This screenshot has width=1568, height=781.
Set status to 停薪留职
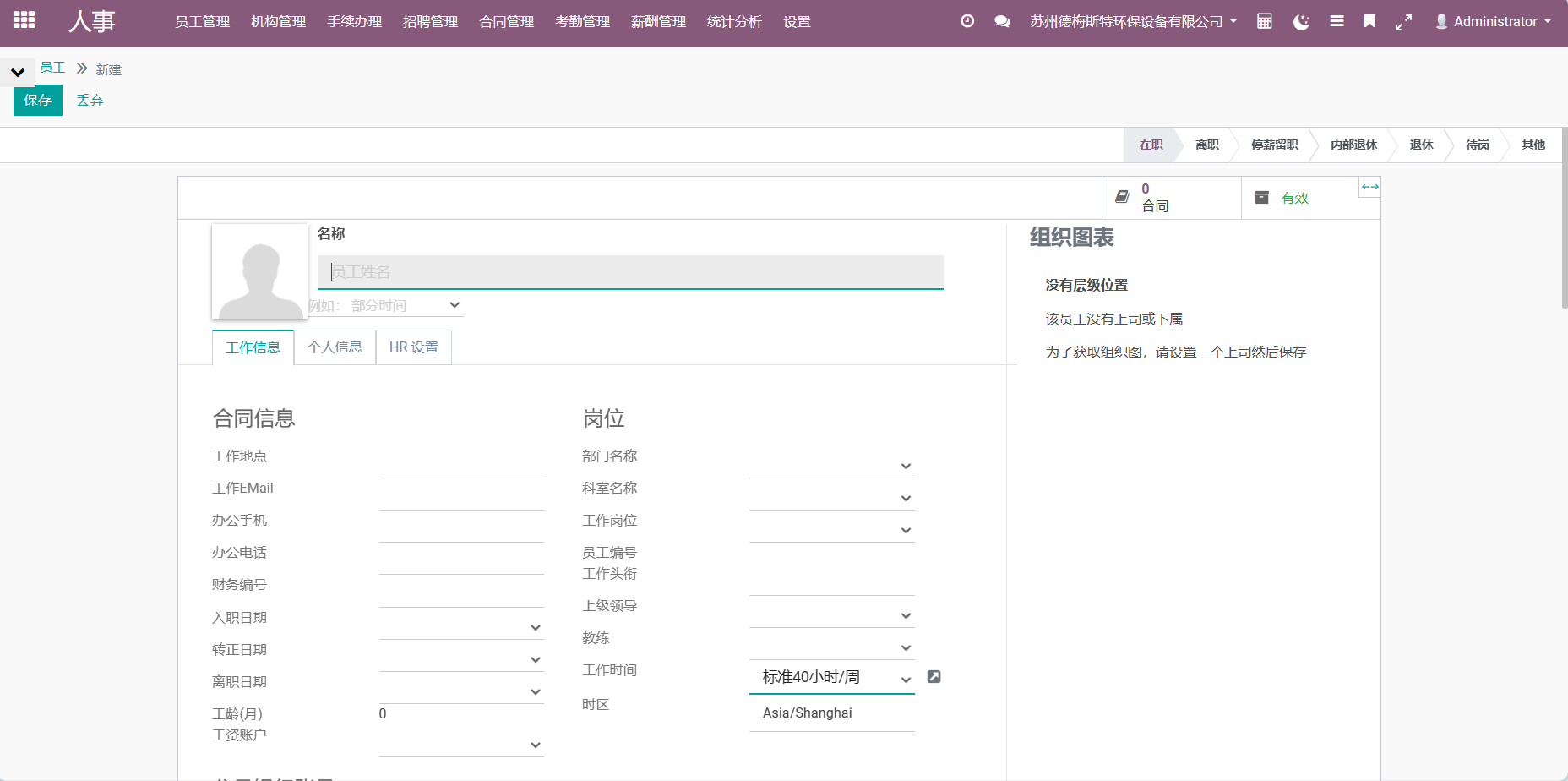(1275, 145)
